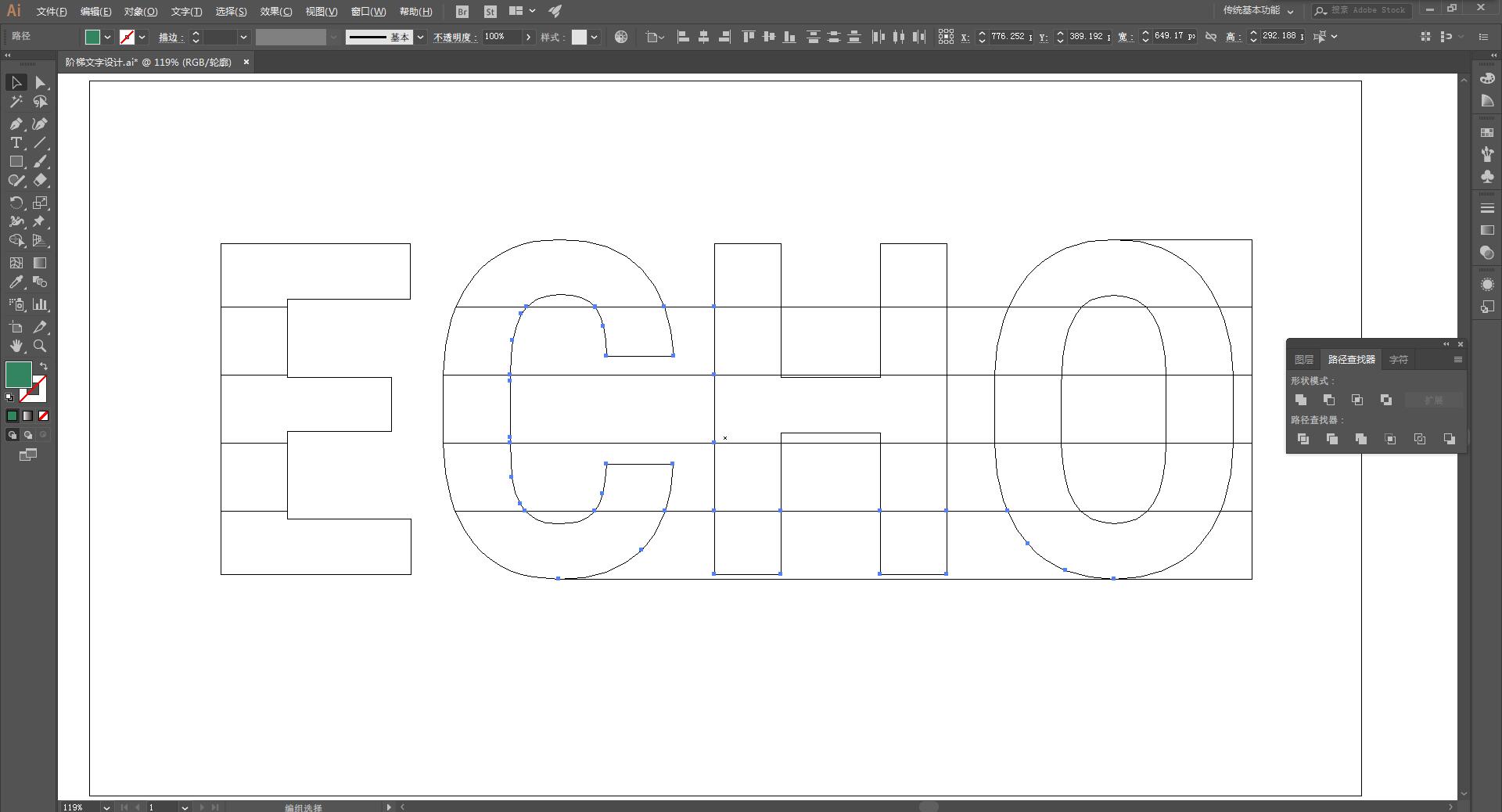Open the stroke weight dropdown
Image resolution: width=1502 pixels, height=812 pixels.
click(243, 37)
